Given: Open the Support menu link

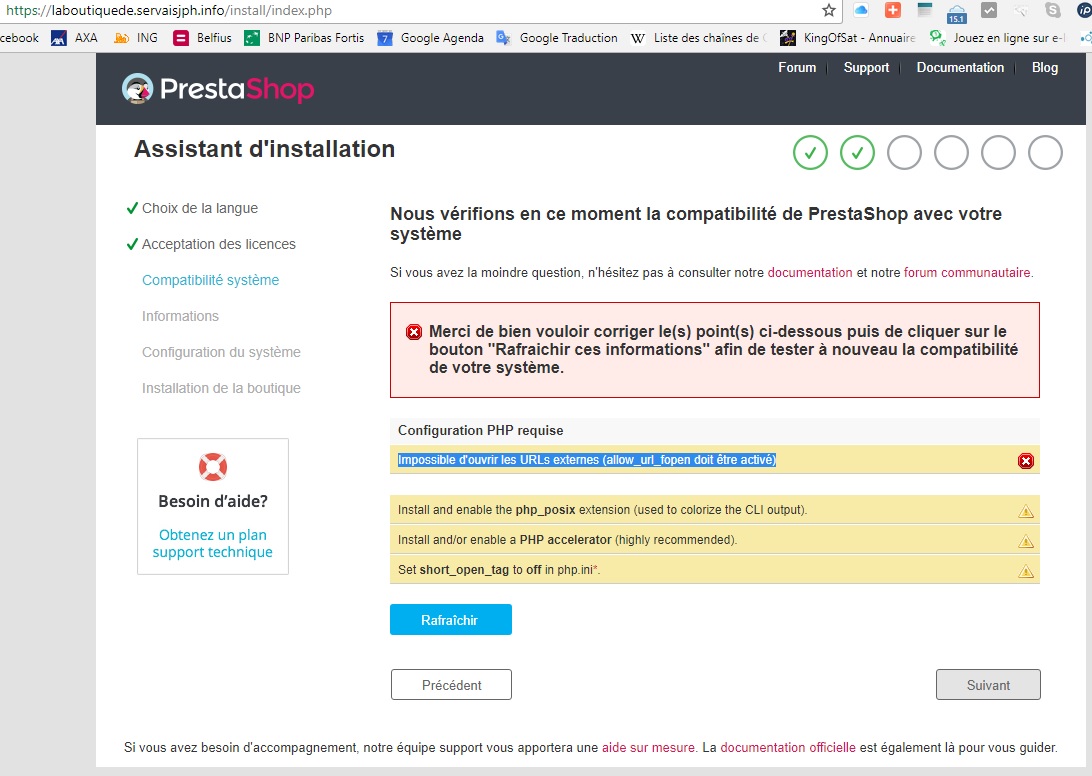Looking at the screenshot, I should tap(866, 68).
